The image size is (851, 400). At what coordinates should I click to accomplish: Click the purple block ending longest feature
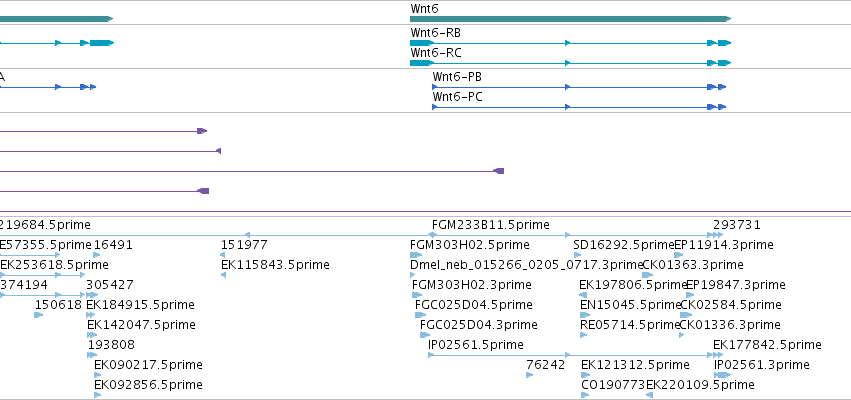tap(499, 171)
